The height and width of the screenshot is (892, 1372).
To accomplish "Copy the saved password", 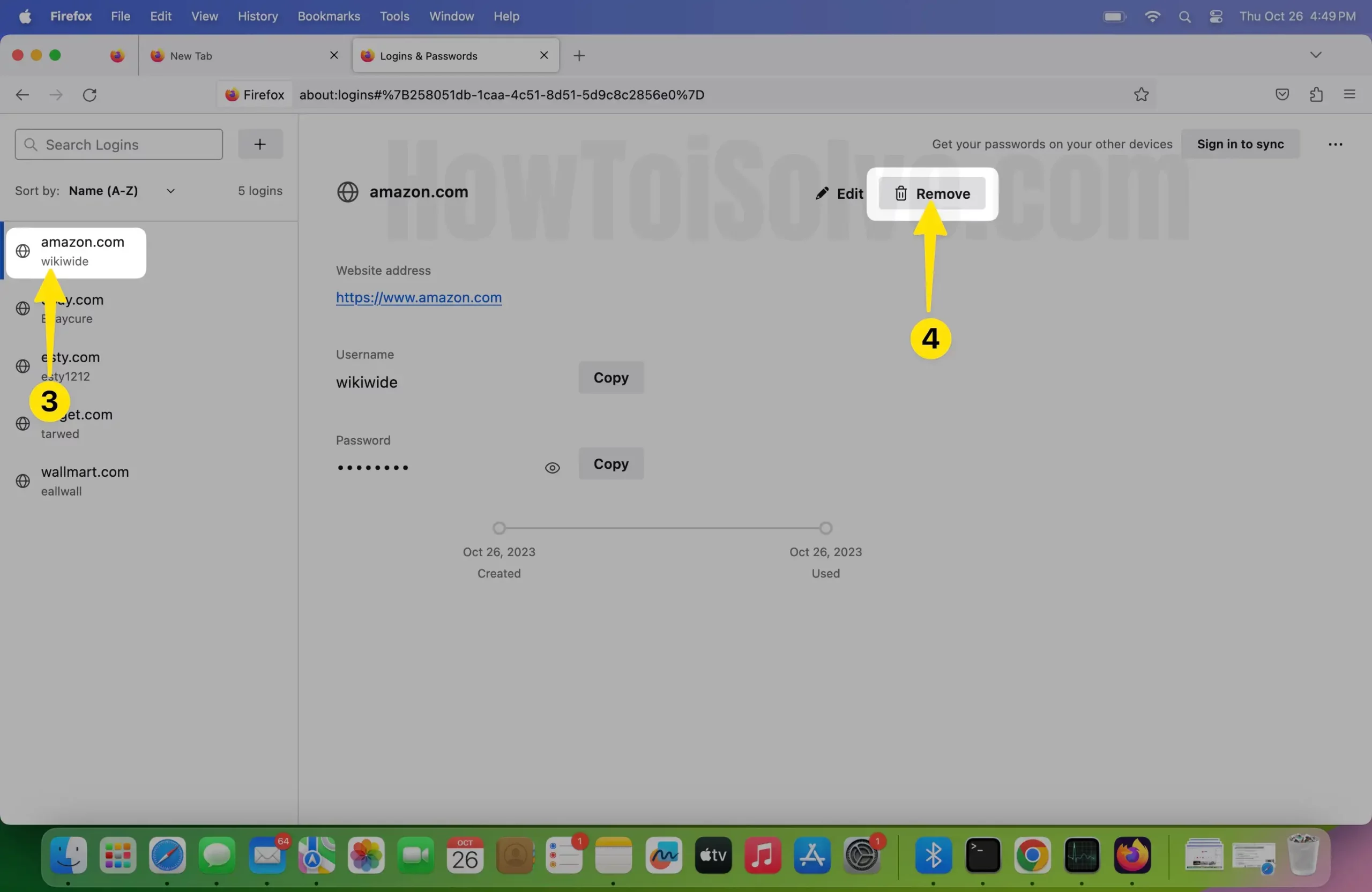I will pos(611,464).
